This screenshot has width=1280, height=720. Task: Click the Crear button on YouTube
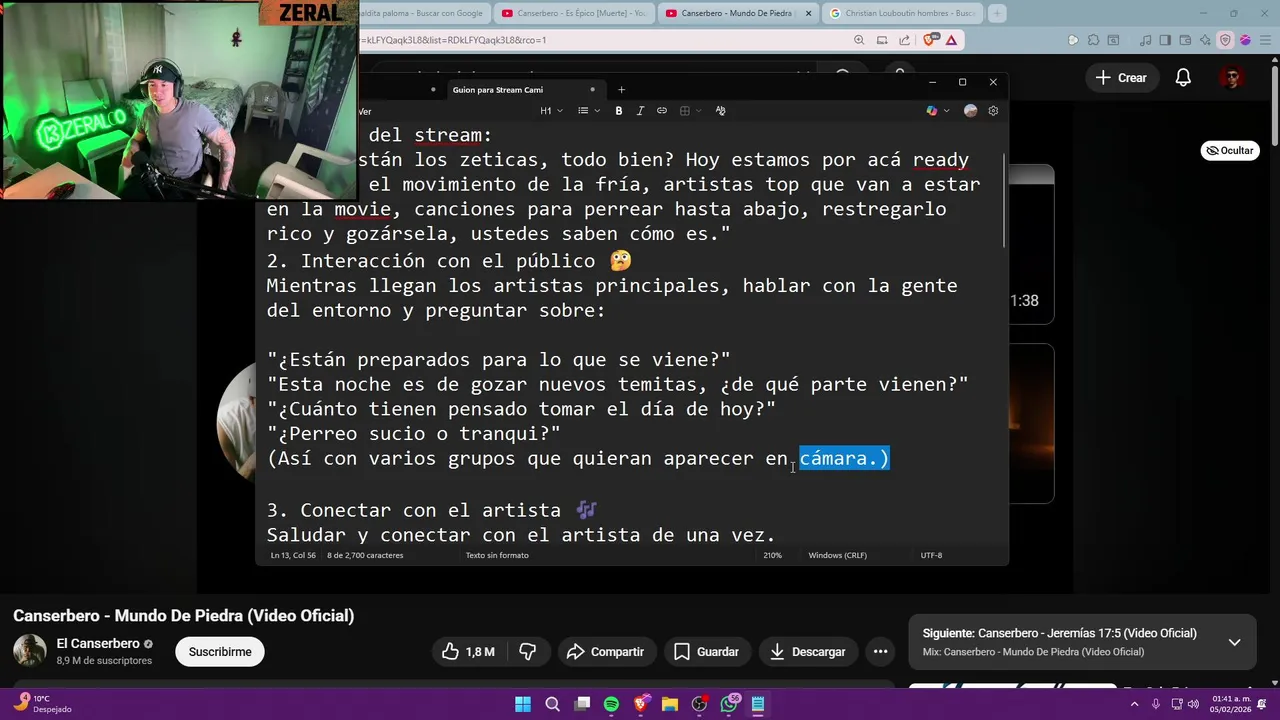pos(1121,78)
